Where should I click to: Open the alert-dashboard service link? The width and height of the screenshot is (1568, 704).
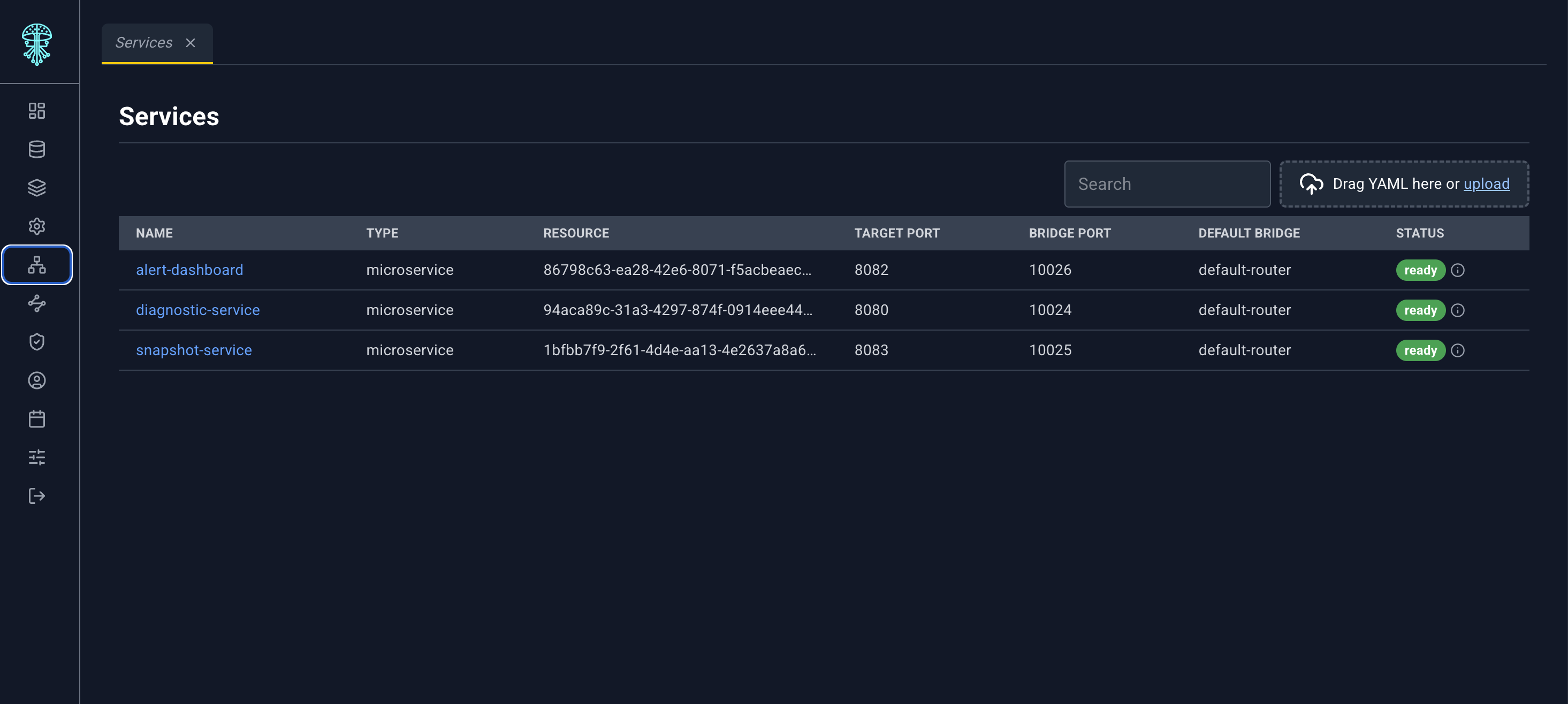coord(189,270)
